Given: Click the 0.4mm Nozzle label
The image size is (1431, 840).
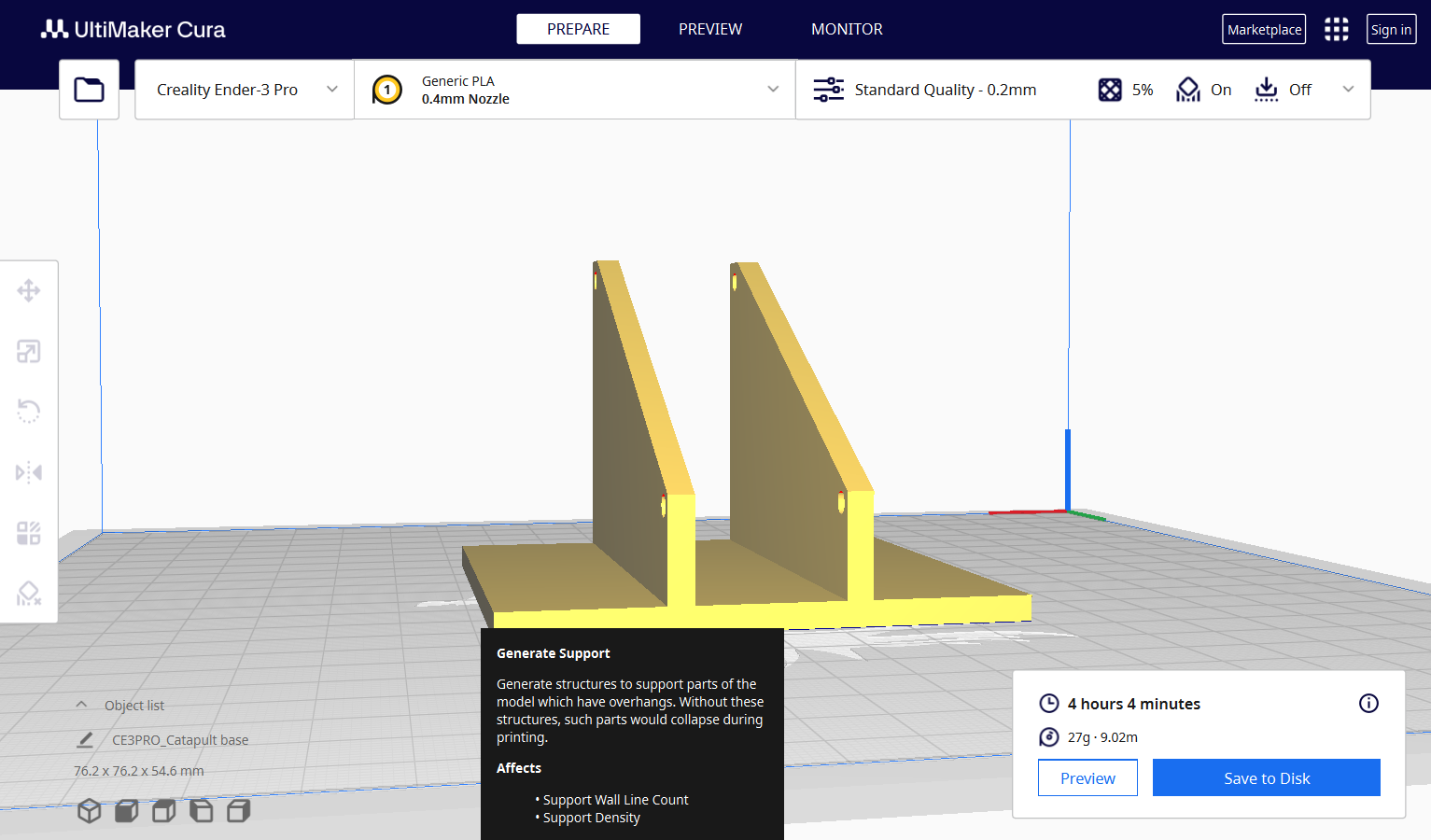Looking at the screenshot, I should click(x=465, y=99).
